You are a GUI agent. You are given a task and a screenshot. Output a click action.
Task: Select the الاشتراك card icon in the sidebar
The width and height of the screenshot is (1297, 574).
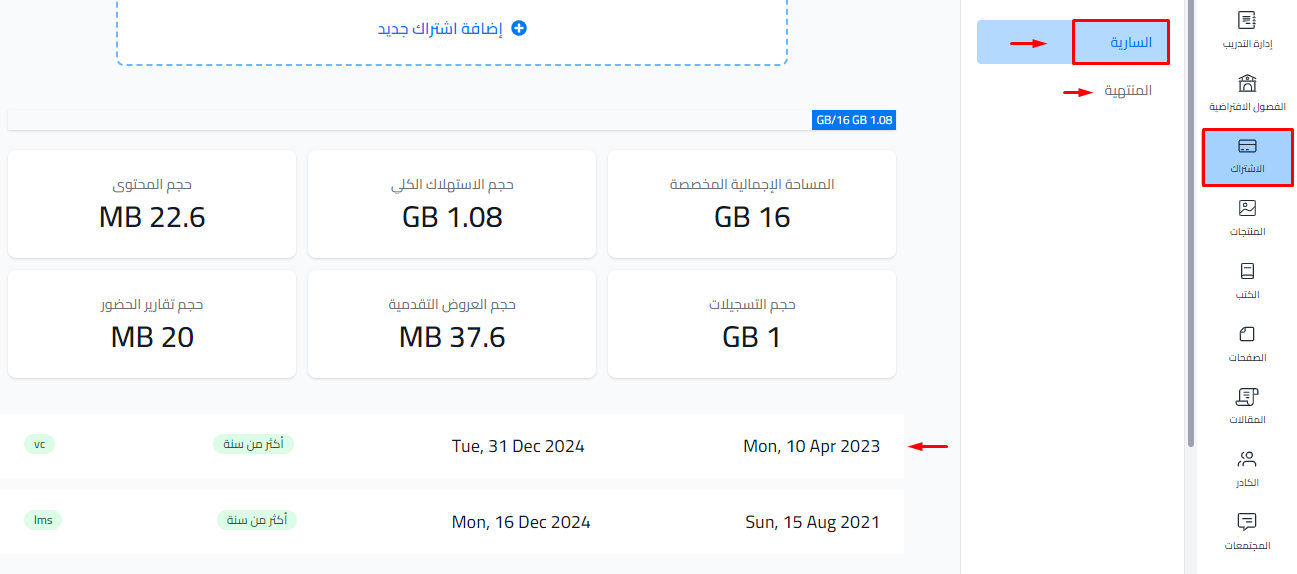(1246, 146)
